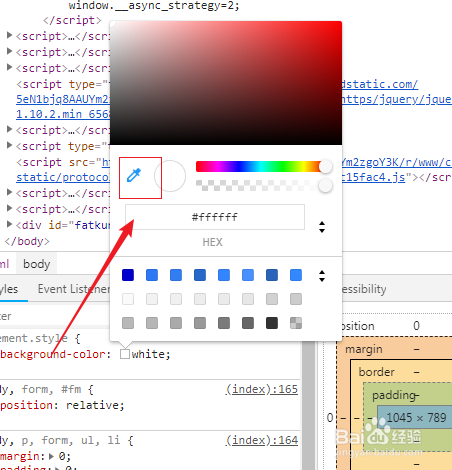Image resolution: width=452 pixels, height=470 pixels.
Task: Pick the checkered transparent palette swatch
Action: pos(296,323)
